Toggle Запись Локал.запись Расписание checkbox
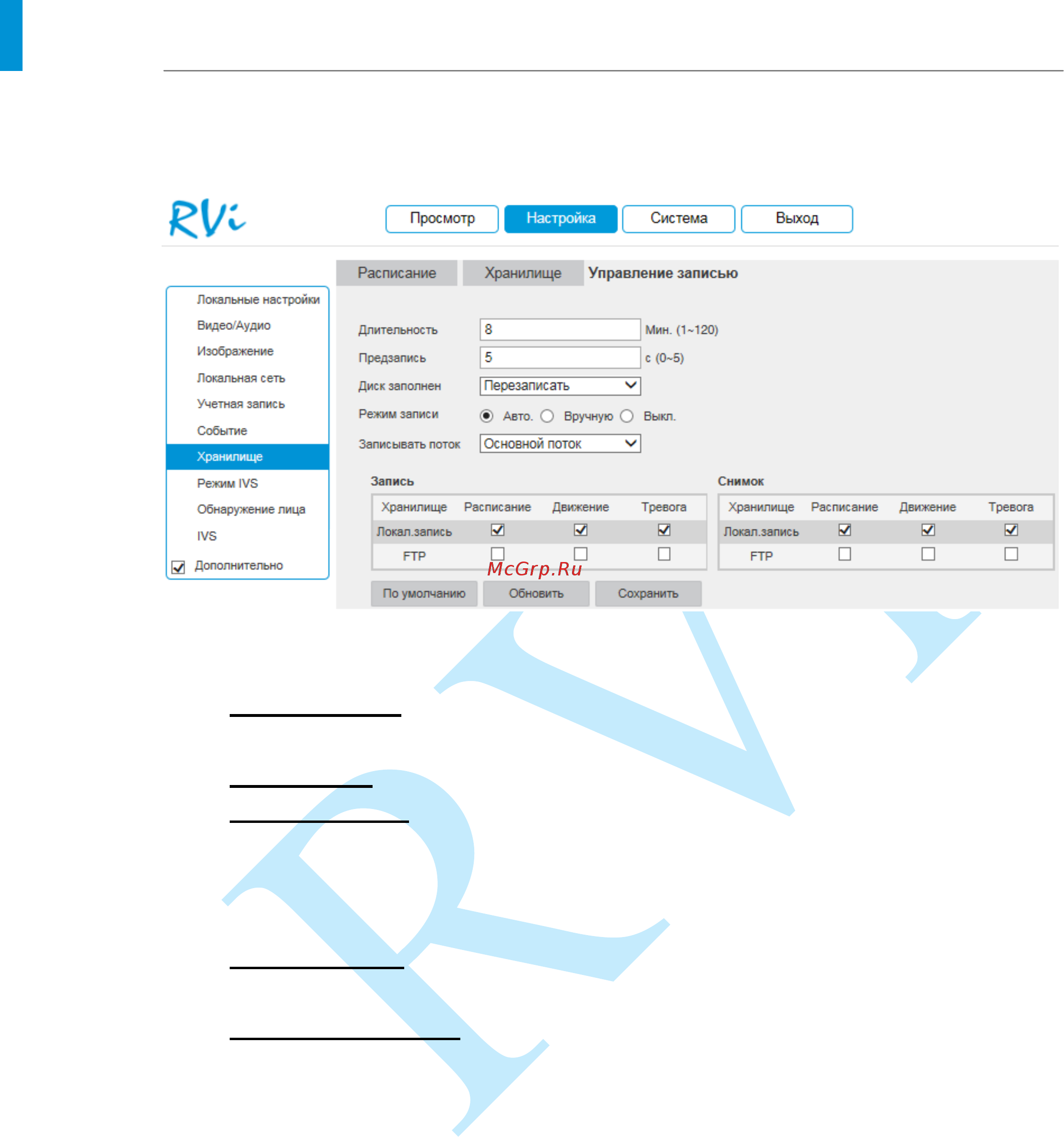Screen dimensions: 1064x1137 point(497,530)
